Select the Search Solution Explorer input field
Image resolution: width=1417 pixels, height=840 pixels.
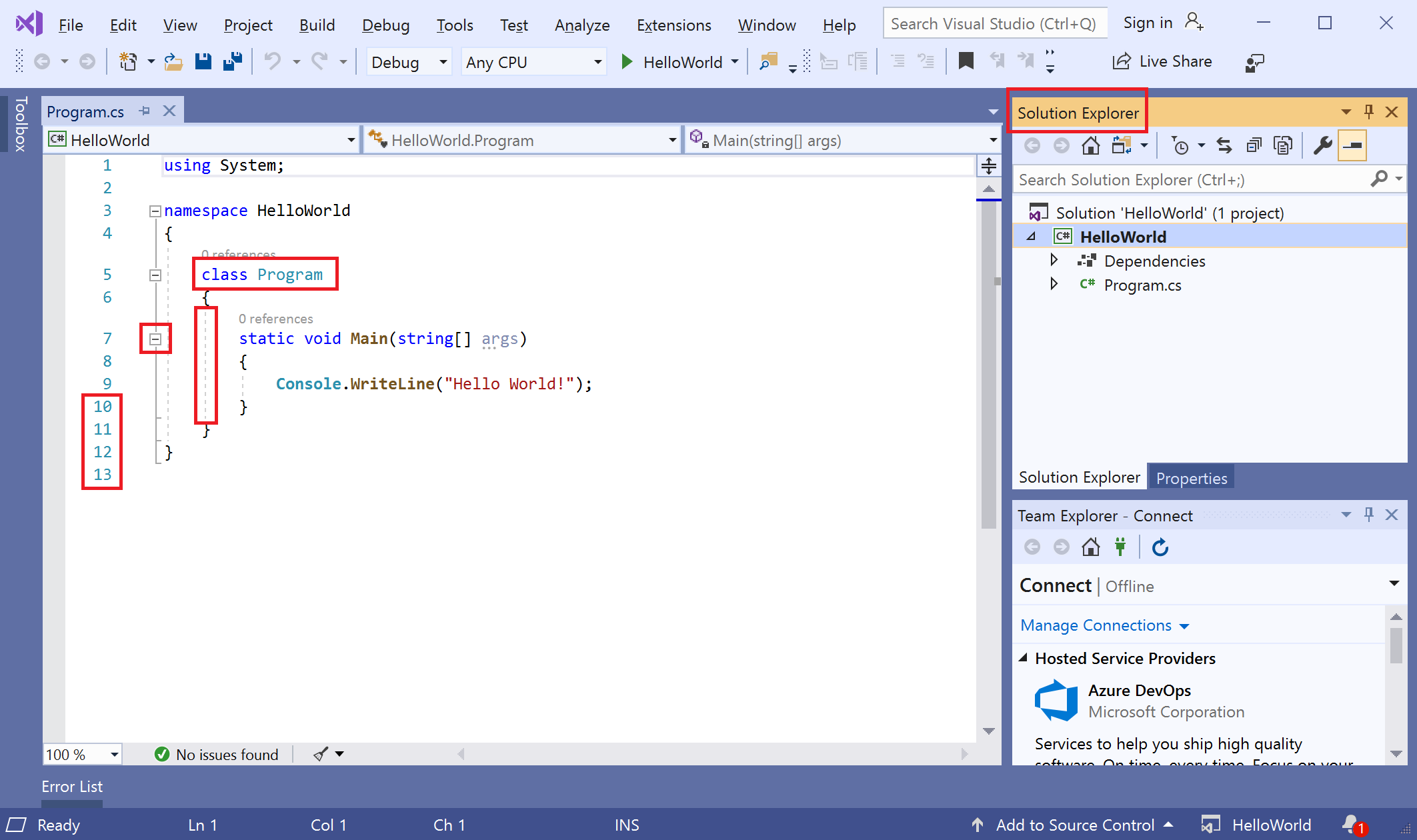[x=1190, y=180]
